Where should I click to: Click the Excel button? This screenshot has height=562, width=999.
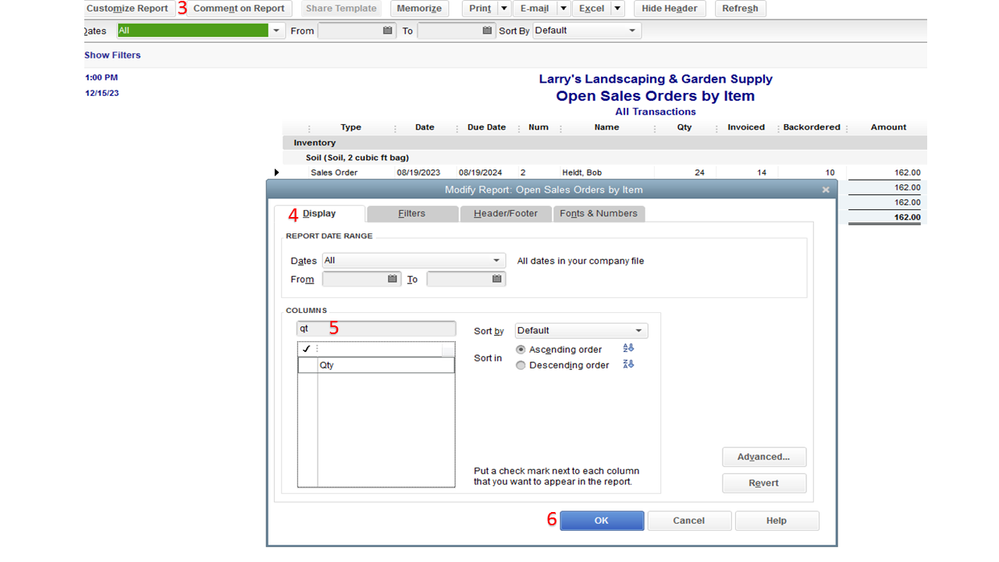[x=591, y=8]
